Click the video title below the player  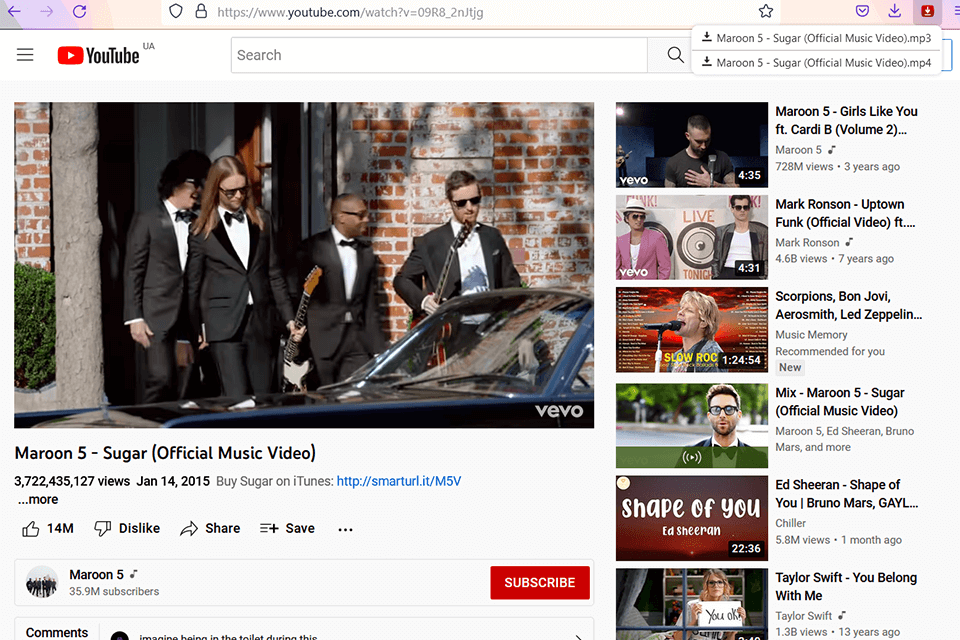coord(165,453)
